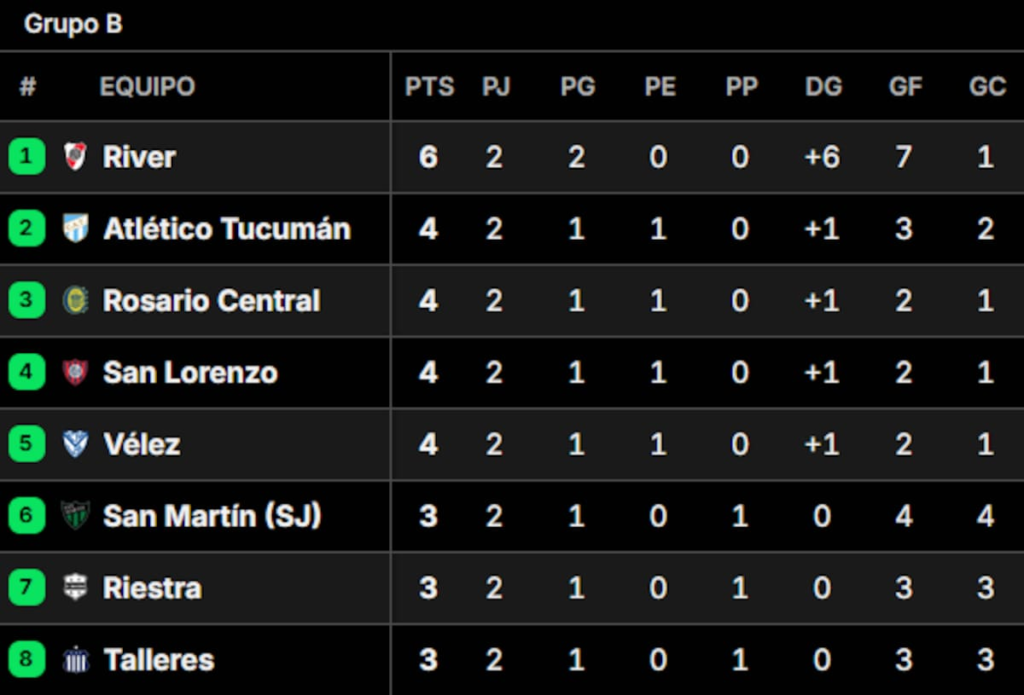
Task: Click the Riestra club crest
Action: 75,588
